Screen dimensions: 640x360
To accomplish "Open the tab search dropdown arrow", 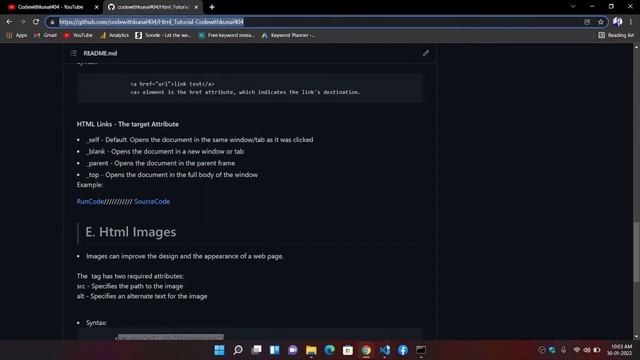I will coord(573,7).
